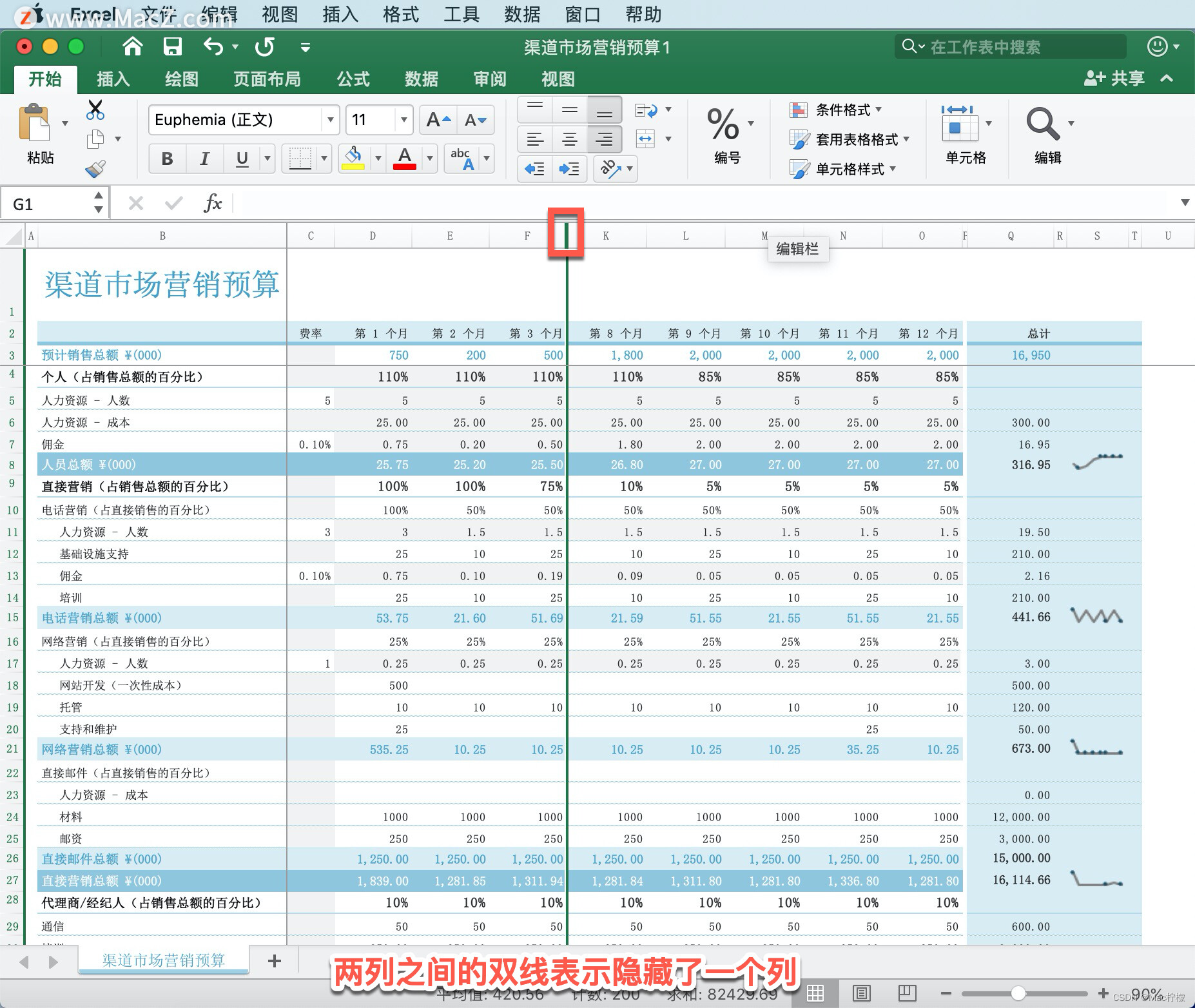Viewport: 1195px width, 1008px height.
Task: Click the Cut scissors icon
Action: tap(95, 110)
